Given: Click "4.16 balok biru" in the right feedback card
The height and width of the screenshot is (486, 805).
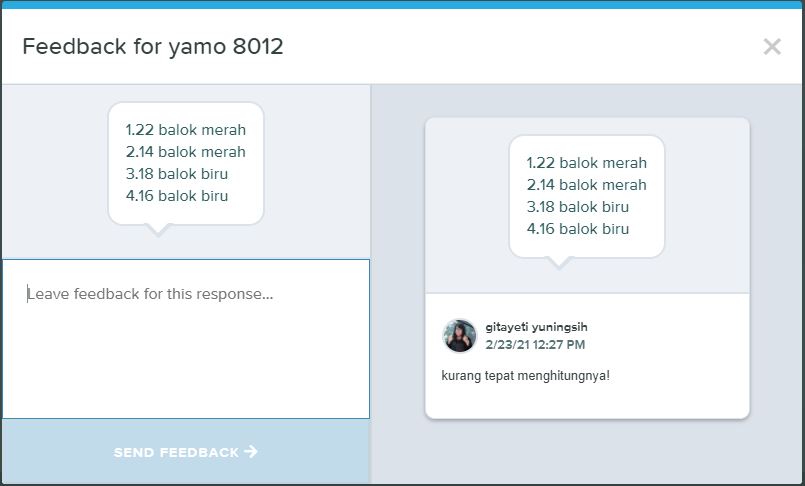Looking at the screenshot, I should [x=578, y=229].
